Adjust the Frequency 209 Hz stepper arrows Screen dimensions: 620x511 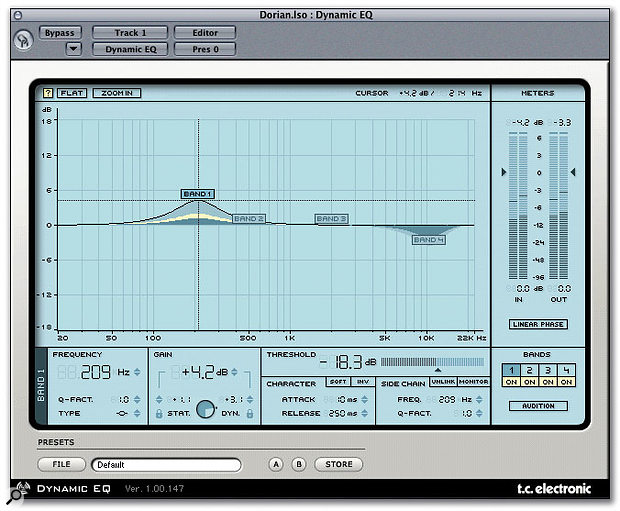137,372
